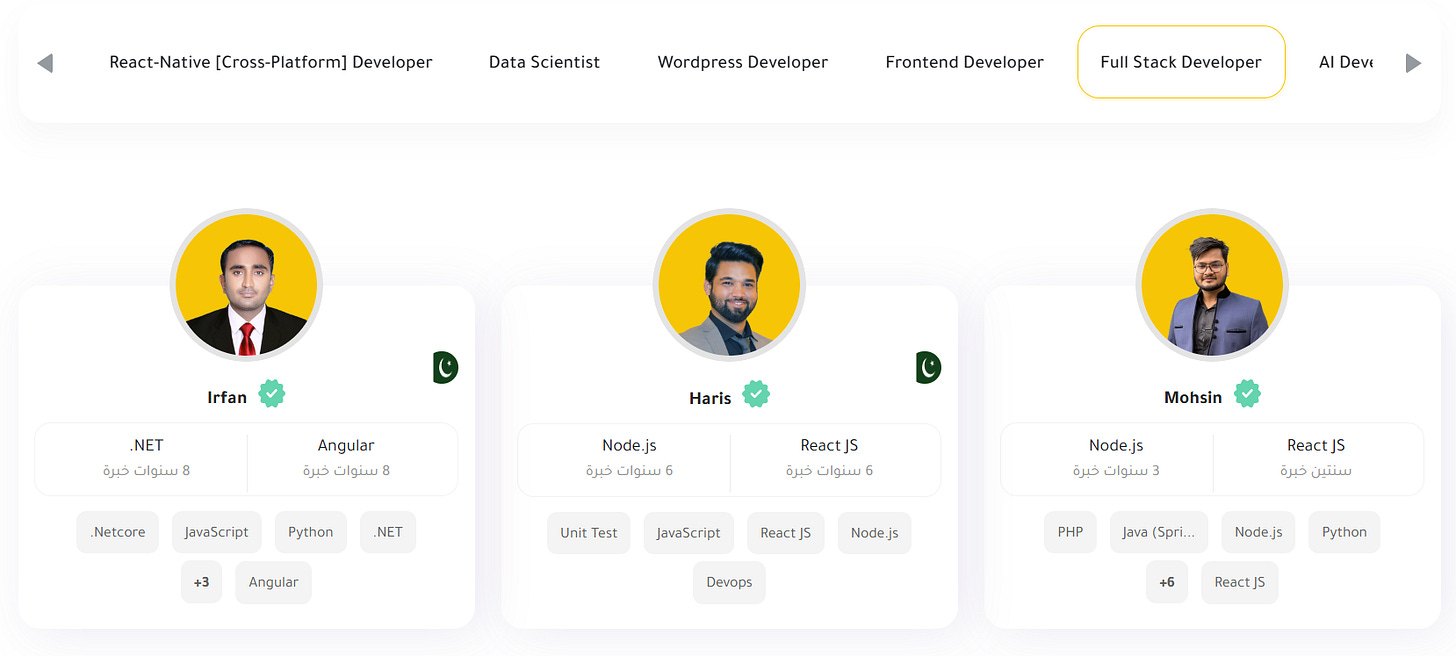Choose the Frontend Developer tab

click(965, 62)
